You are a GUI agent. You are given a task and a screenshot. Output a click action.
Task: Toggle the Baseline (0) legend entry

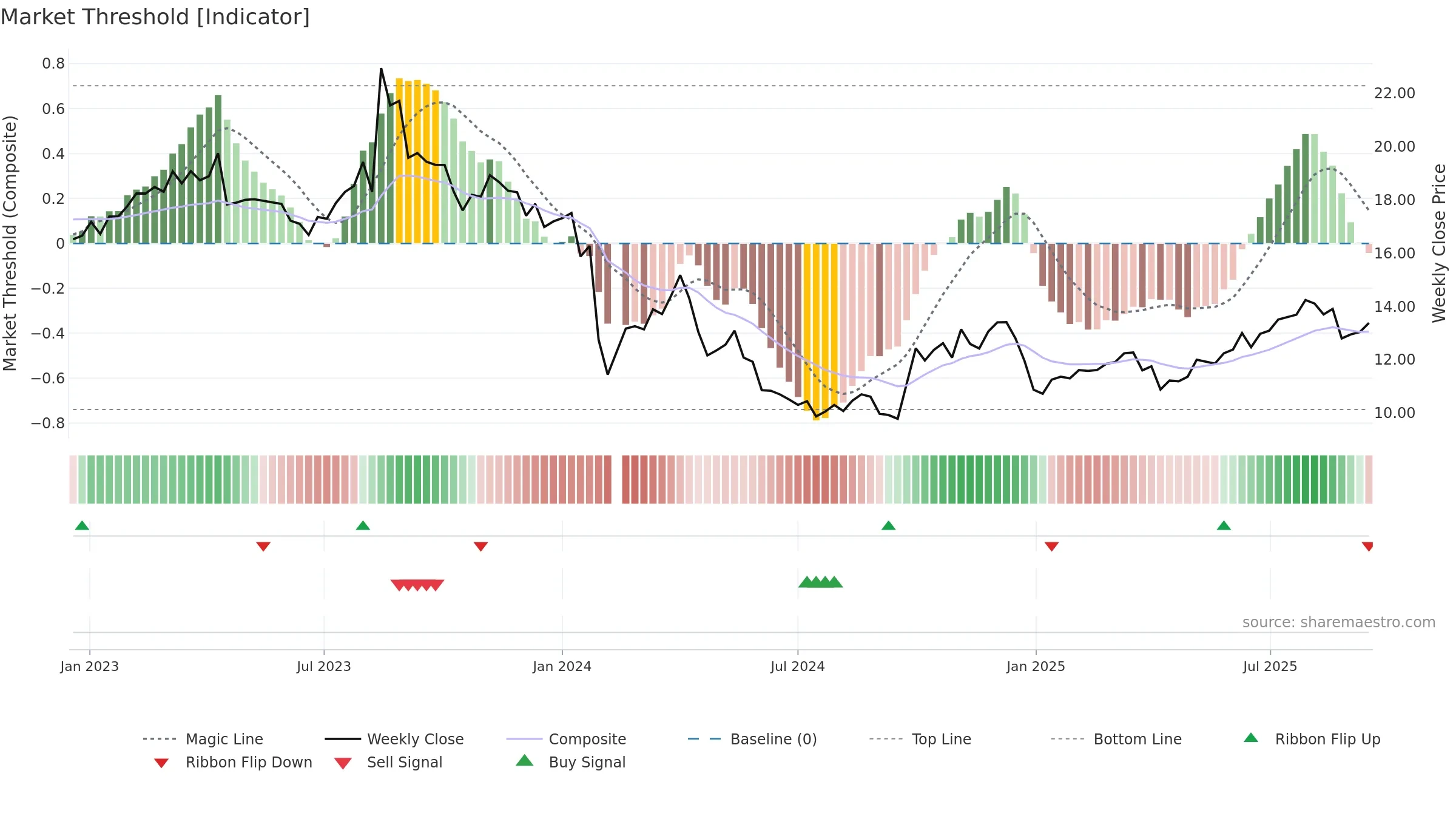point(752,739)
